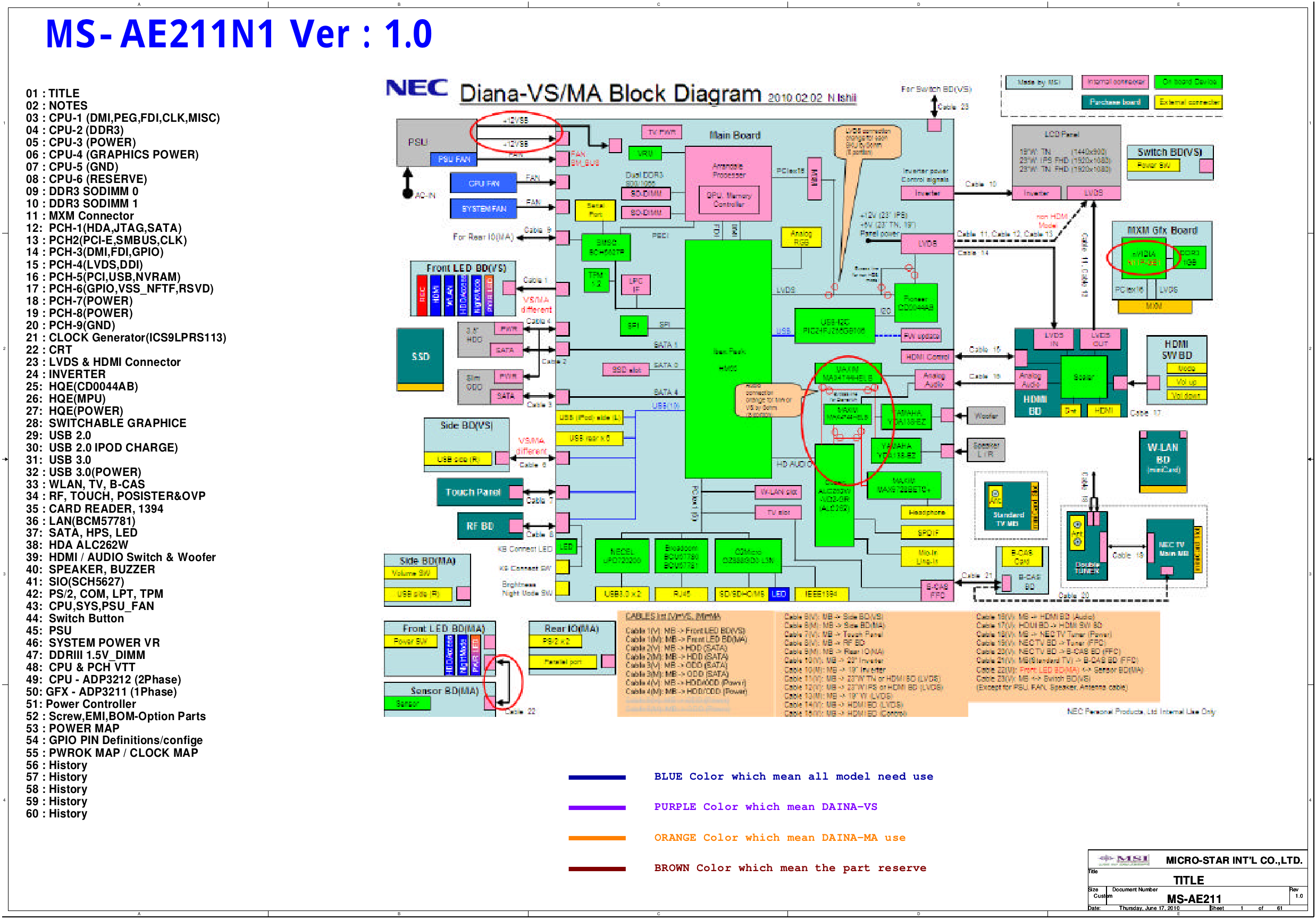
Task: Select the 'Internal connector' legend box
Action: point(1115,82)
